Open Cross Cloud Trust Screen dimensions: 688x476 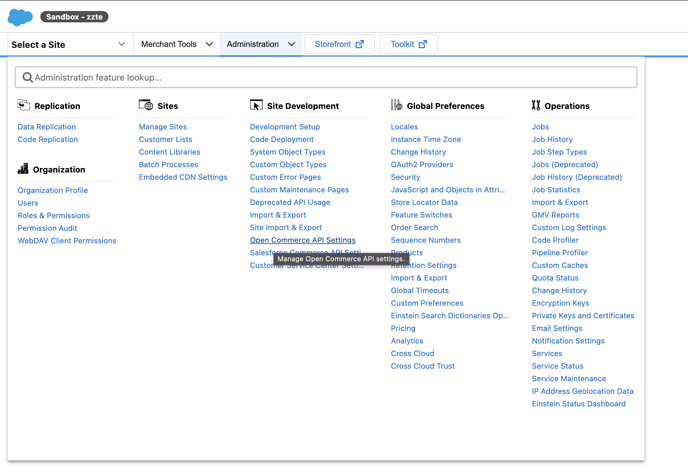423,366
